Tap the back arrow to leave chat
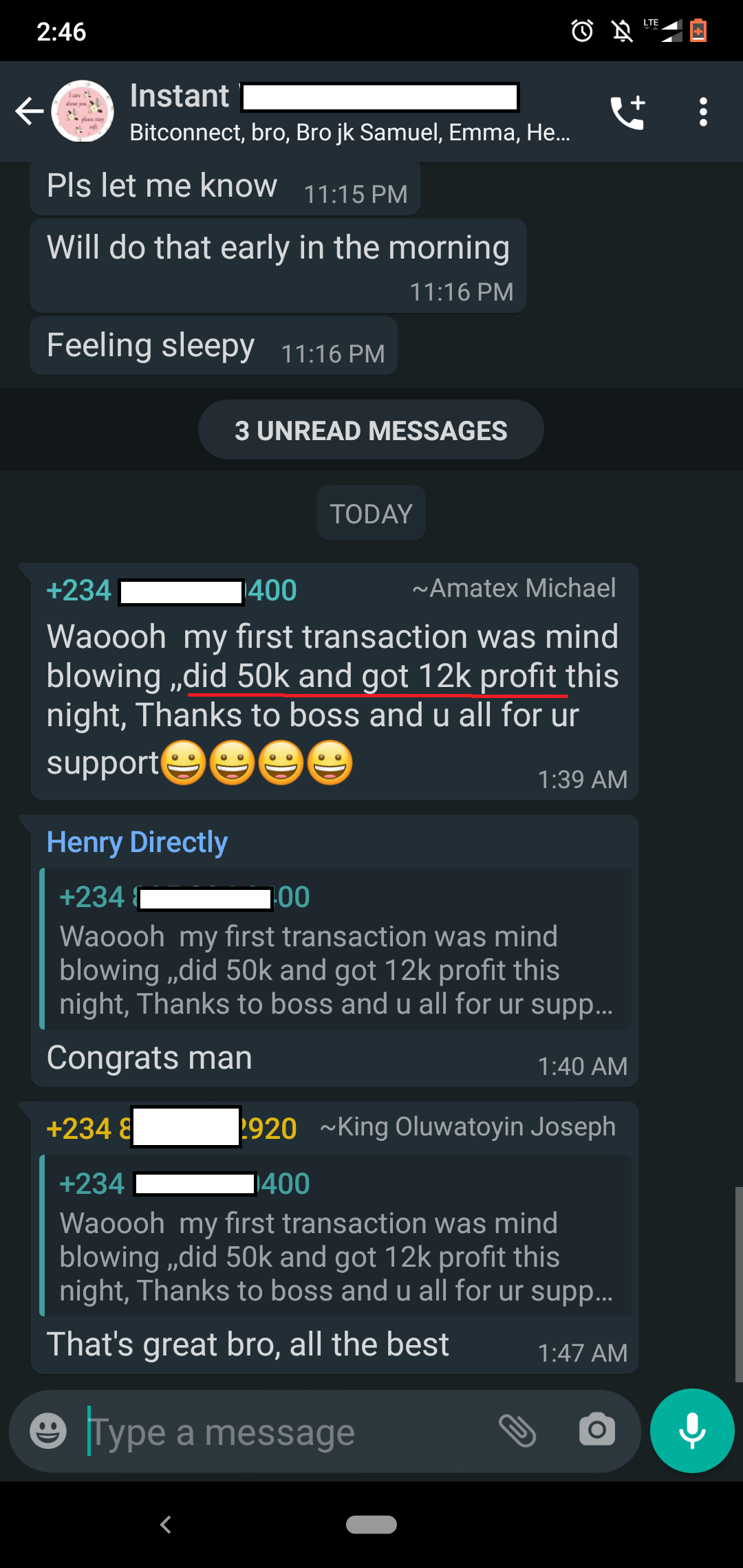Screen dimensions: 743x1568 click(x=29, y=111)
